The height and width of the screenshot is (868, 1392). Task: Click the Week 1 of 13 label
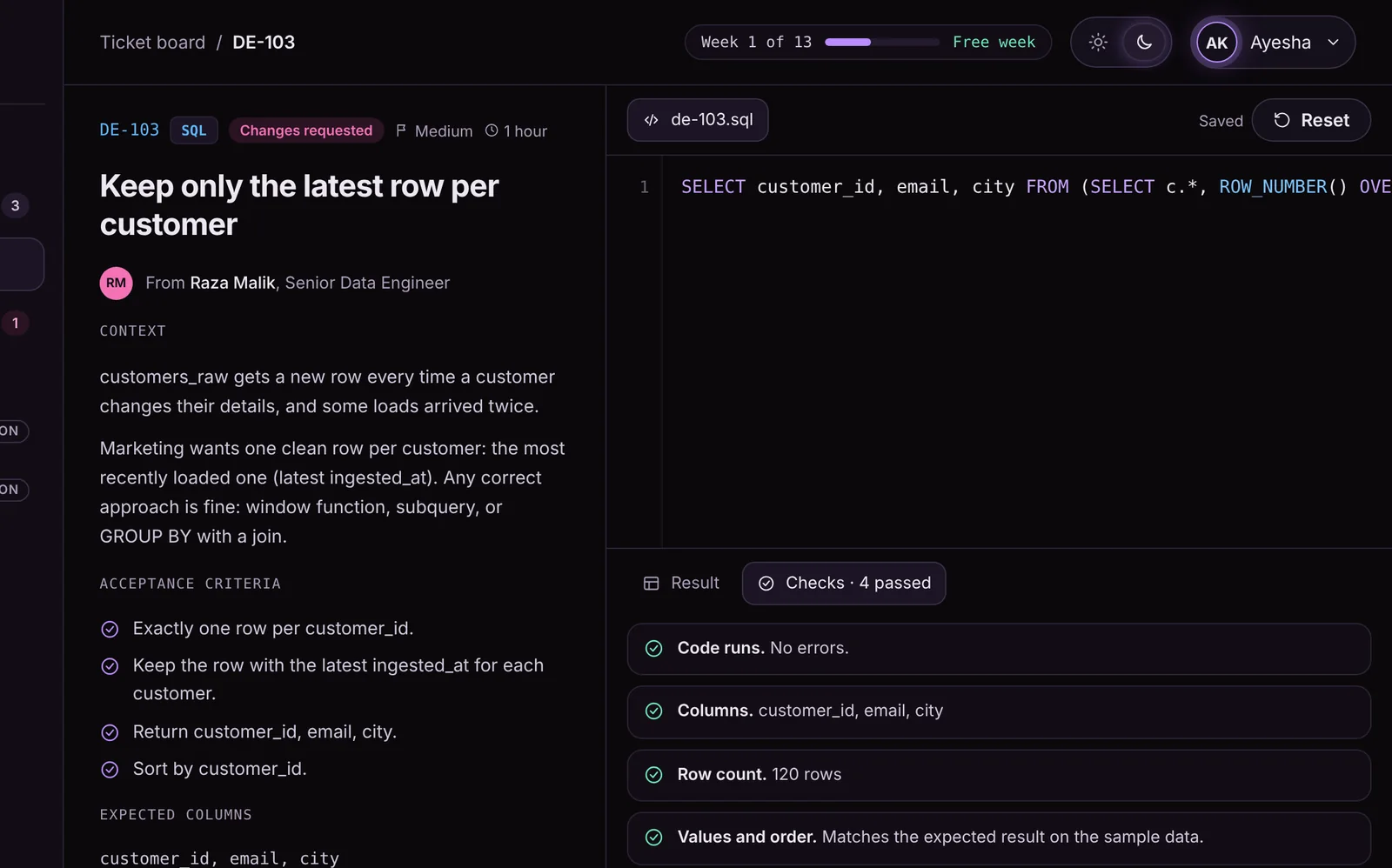point(756,42)
